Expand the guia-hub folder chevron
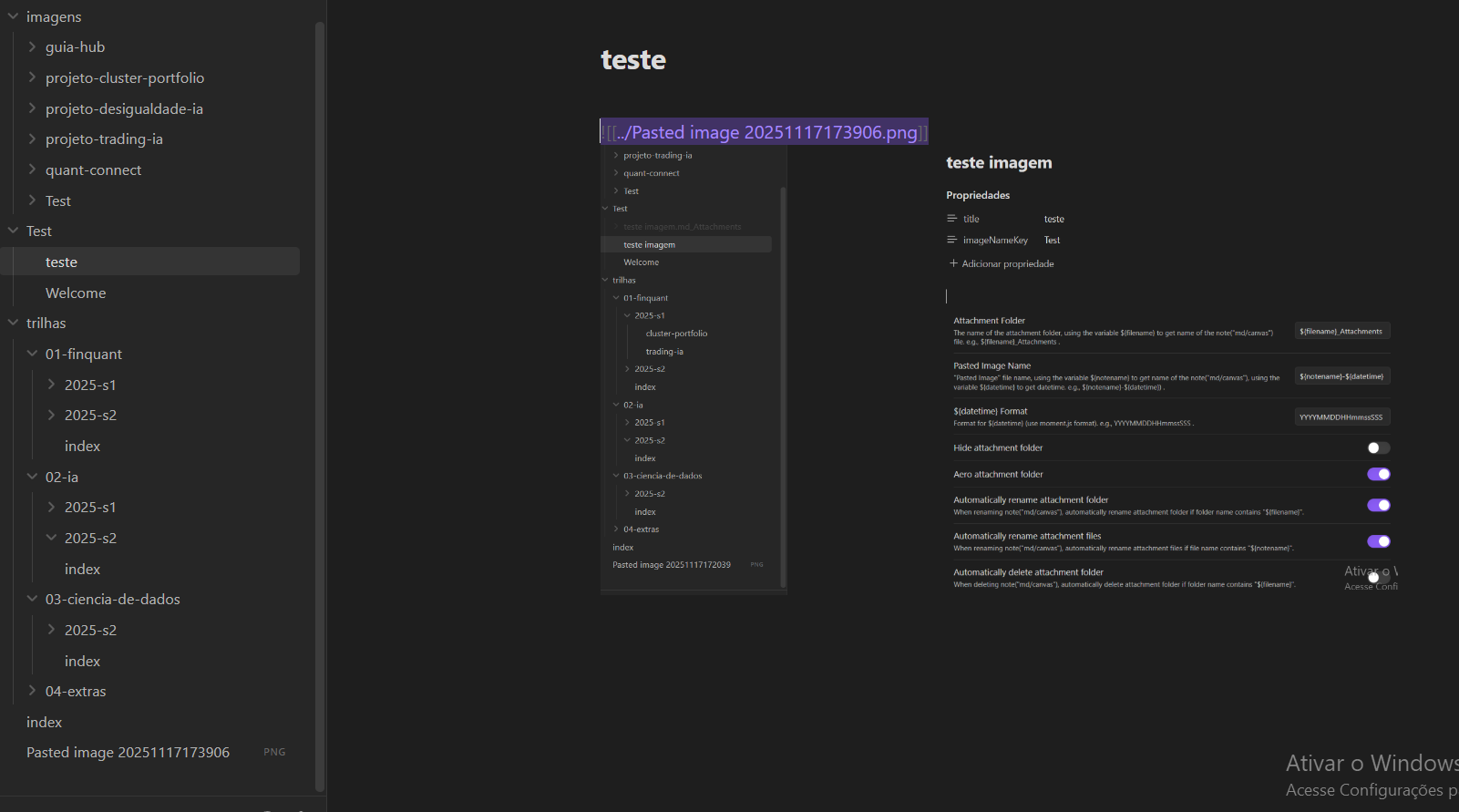 click(32, 46)
